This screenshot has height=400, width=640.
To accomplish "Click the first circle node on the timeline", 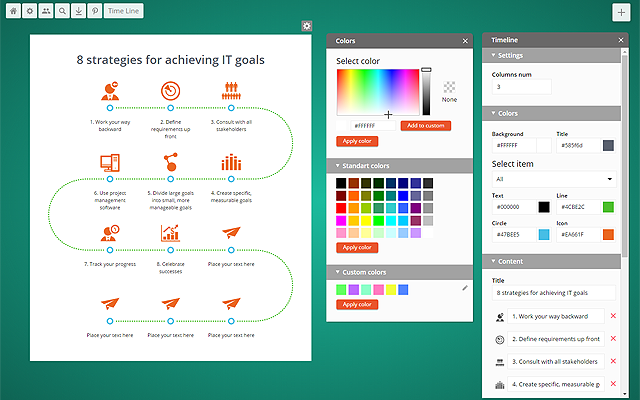I will point(110,108).
